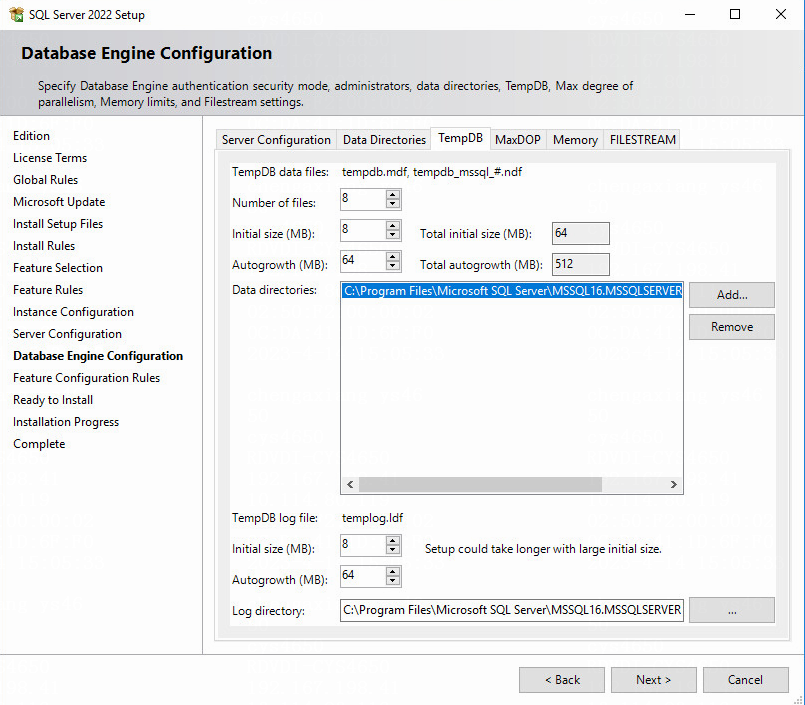This screenshot has height=705, width=805.
Task: Click the log file Autogrowth field
Action: pyautogui.click(x=363, y=576)
